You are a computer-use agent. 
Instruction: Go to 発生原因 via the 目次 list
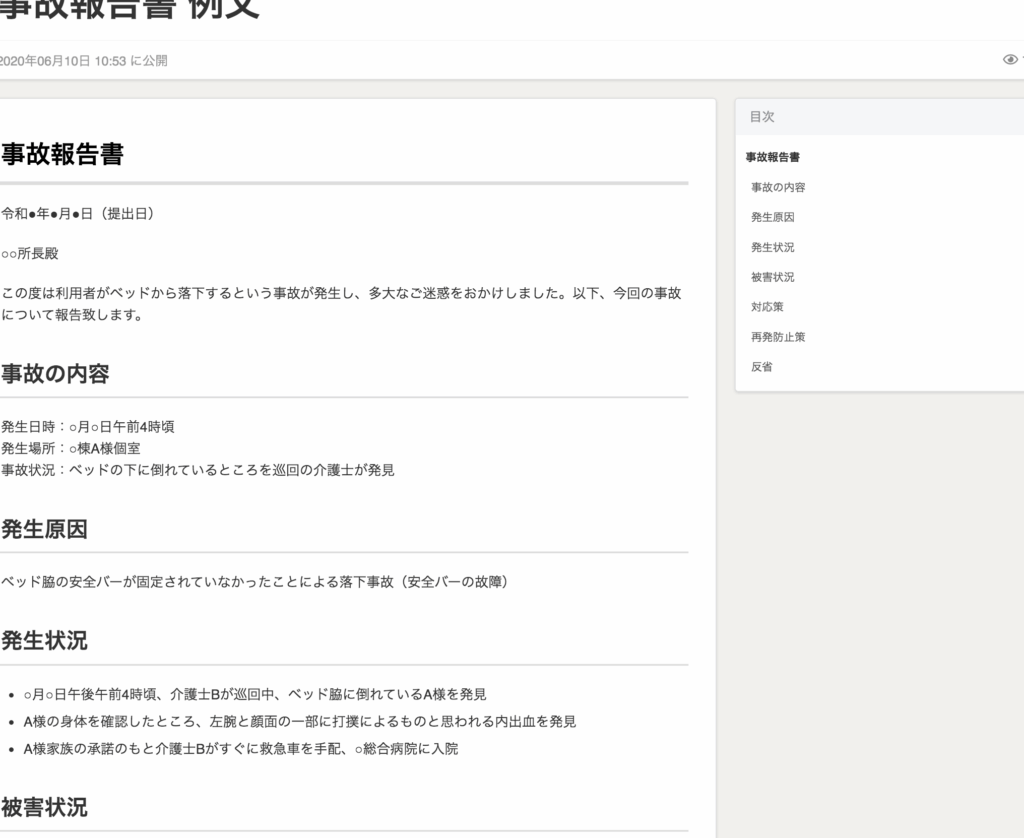point(772,217)
